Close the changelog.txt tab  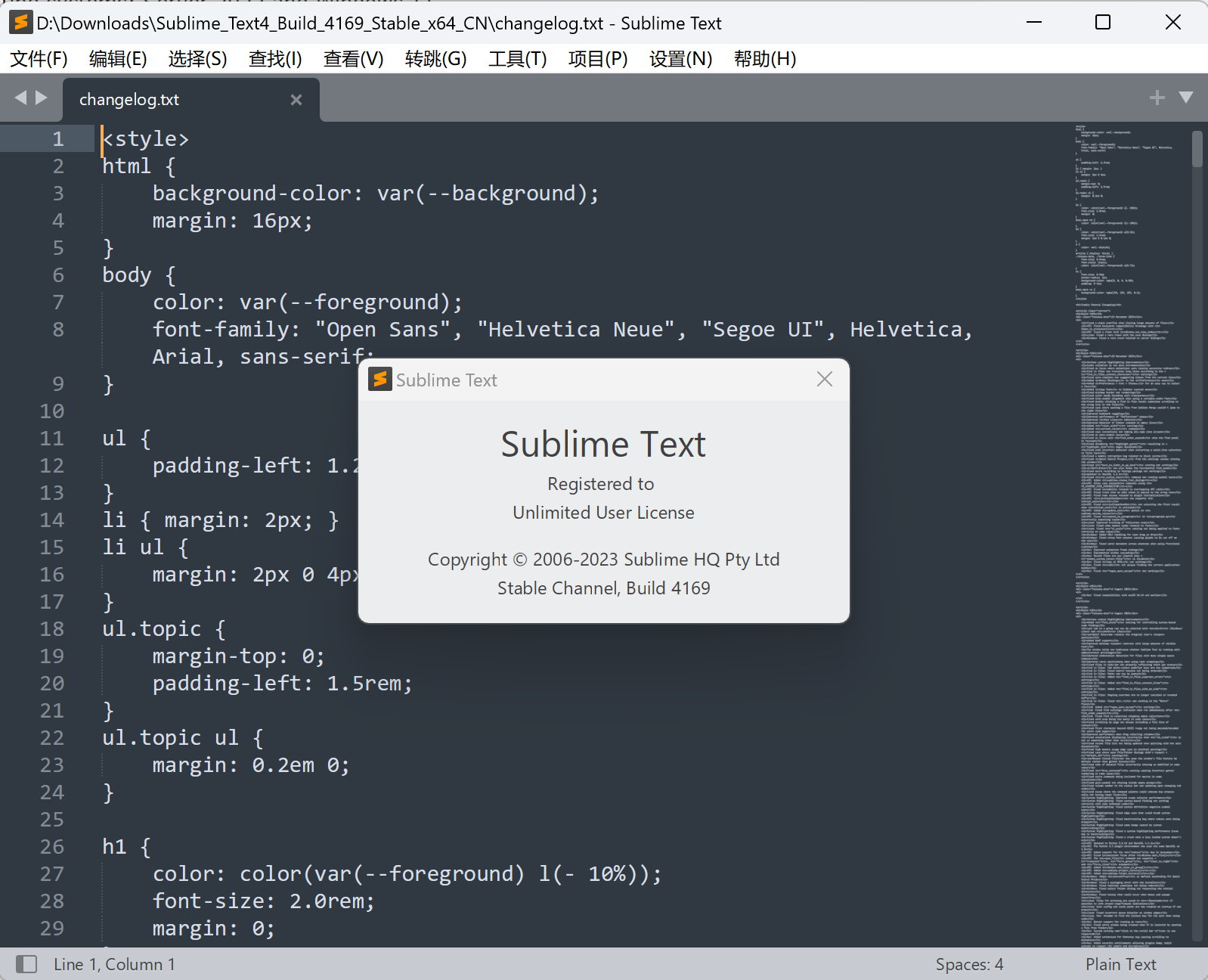(296, 100)
